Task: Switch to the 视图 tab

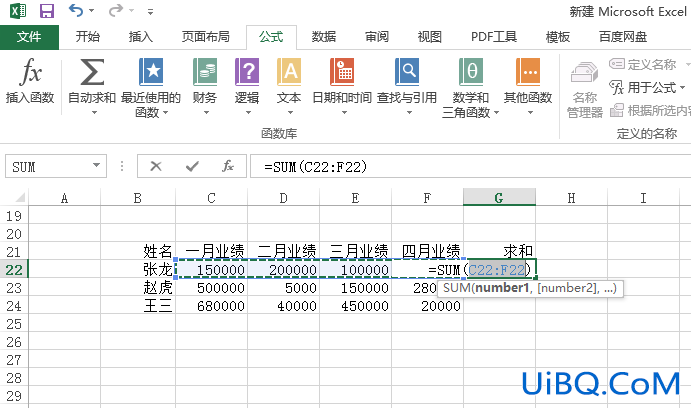Action: click(430, 37)
